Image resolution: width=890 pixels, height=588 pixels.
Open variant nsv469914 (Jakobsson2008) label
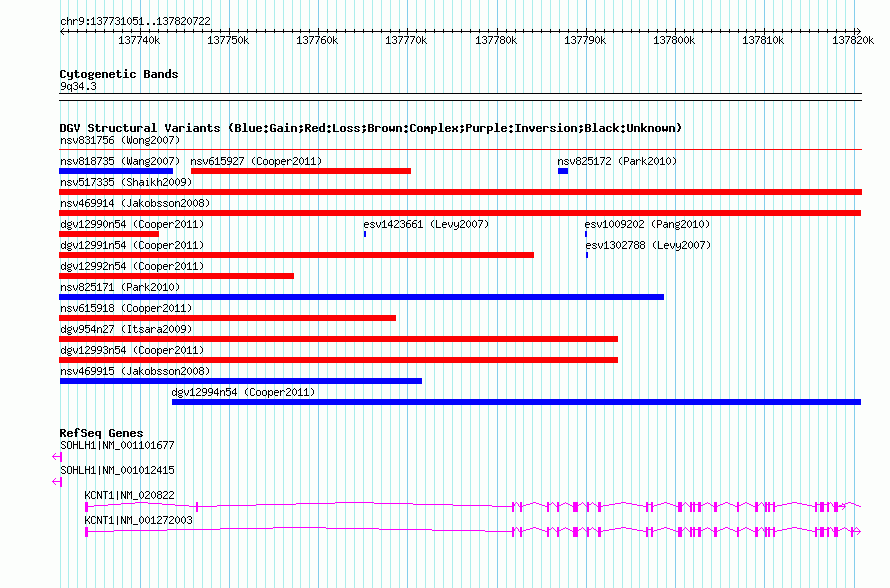(x=135, y=203)
